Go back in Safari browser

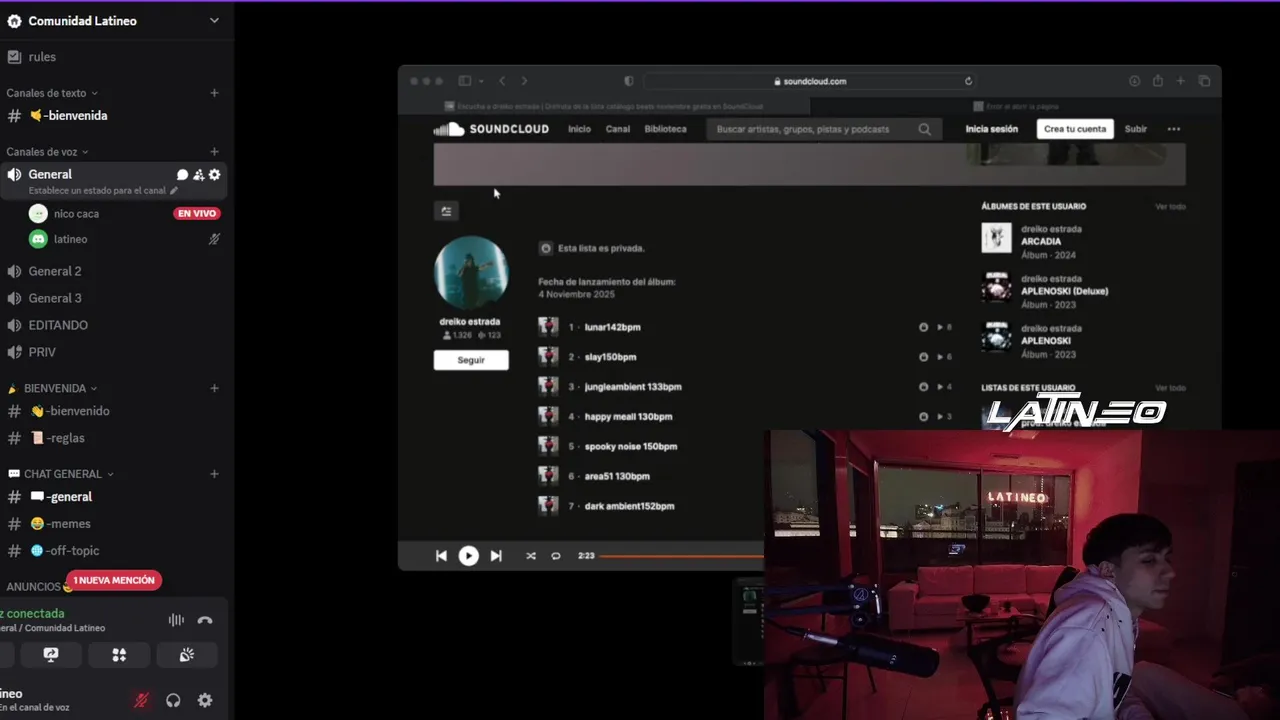click(502, 81)
